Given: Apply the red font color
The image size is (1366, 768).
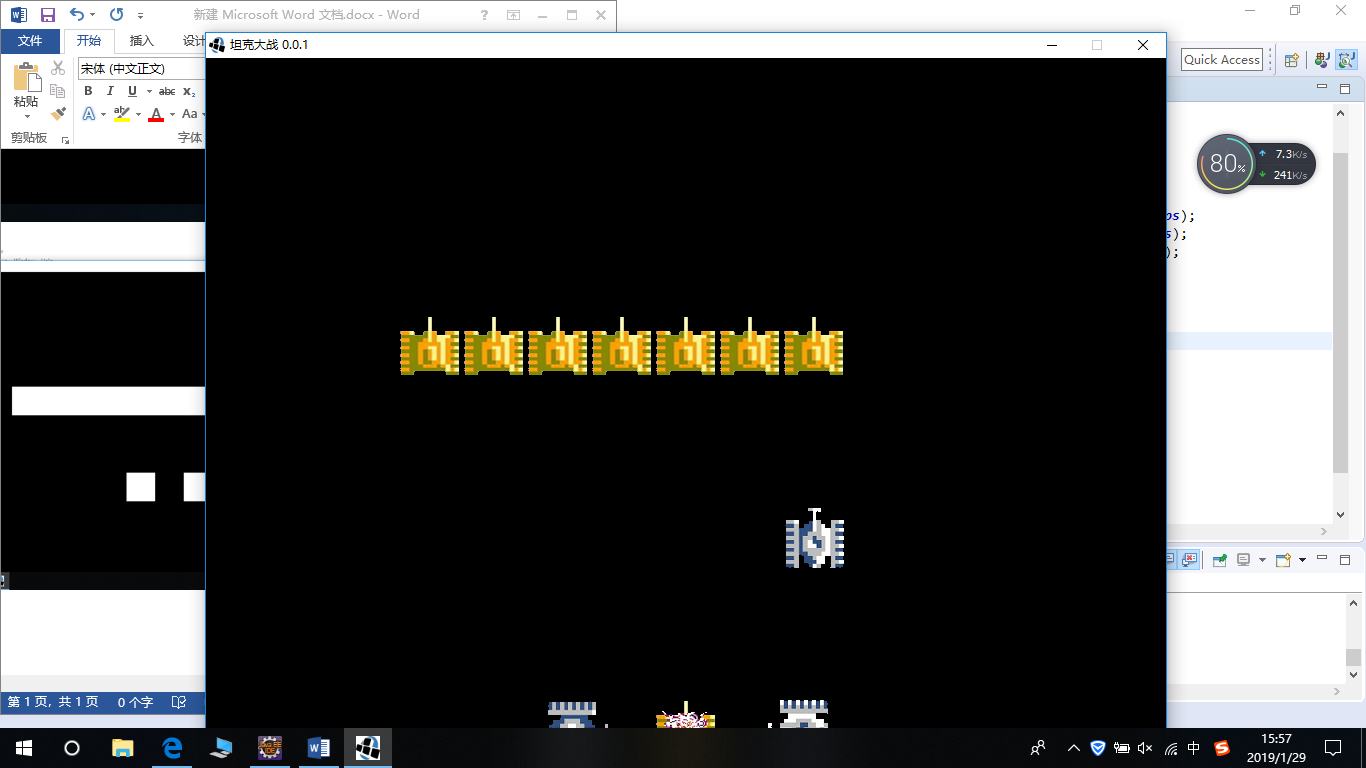Looking at the screenshot, I should pos(156,114).
